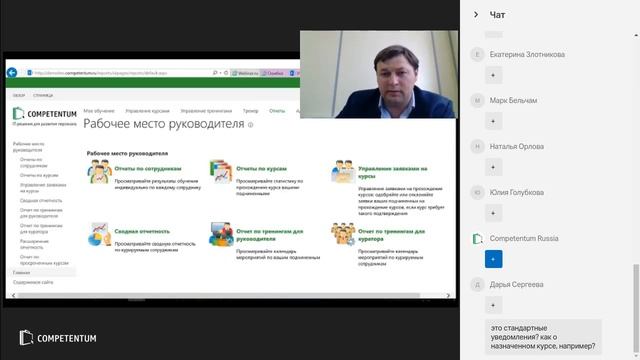Select Отчет по тренингам для куратора in sidebar

tap(41, 229)
